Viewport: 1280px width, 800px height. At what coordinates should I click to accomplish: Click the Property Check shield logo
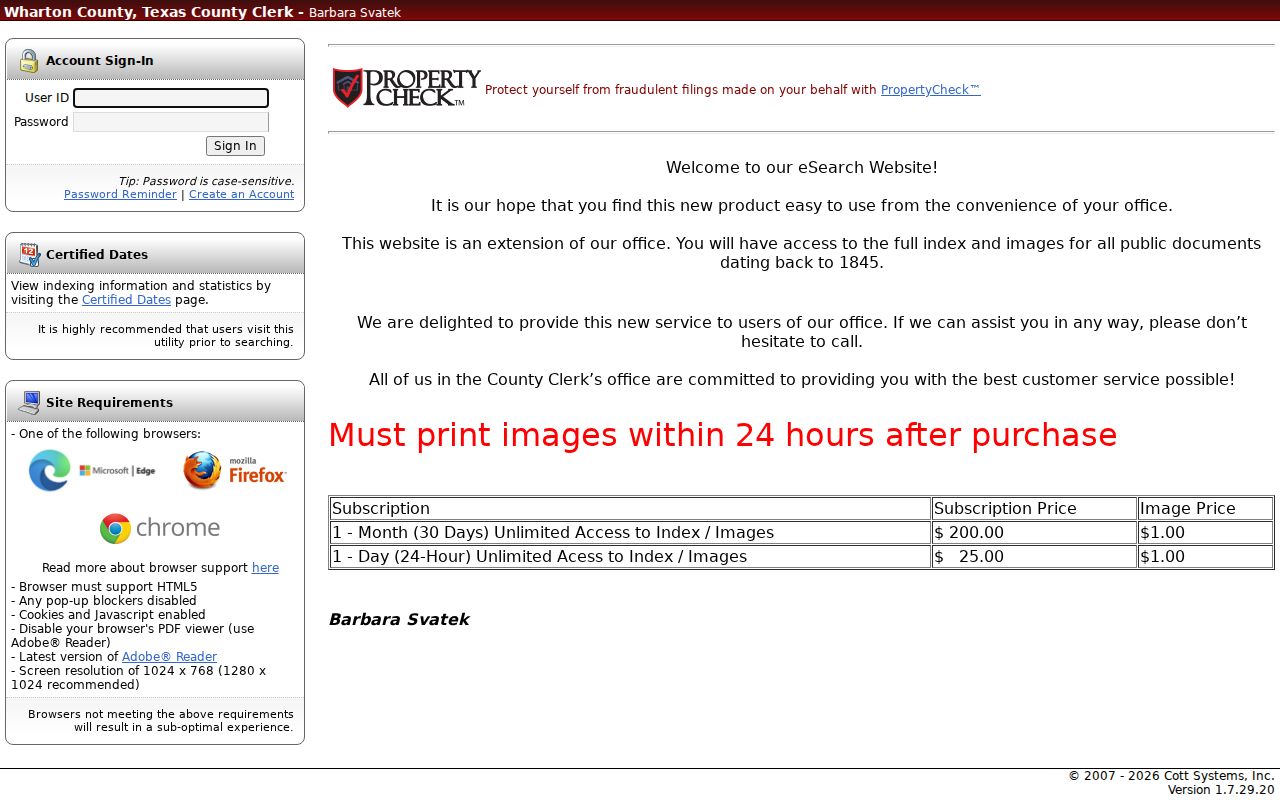tap(406, 88)
